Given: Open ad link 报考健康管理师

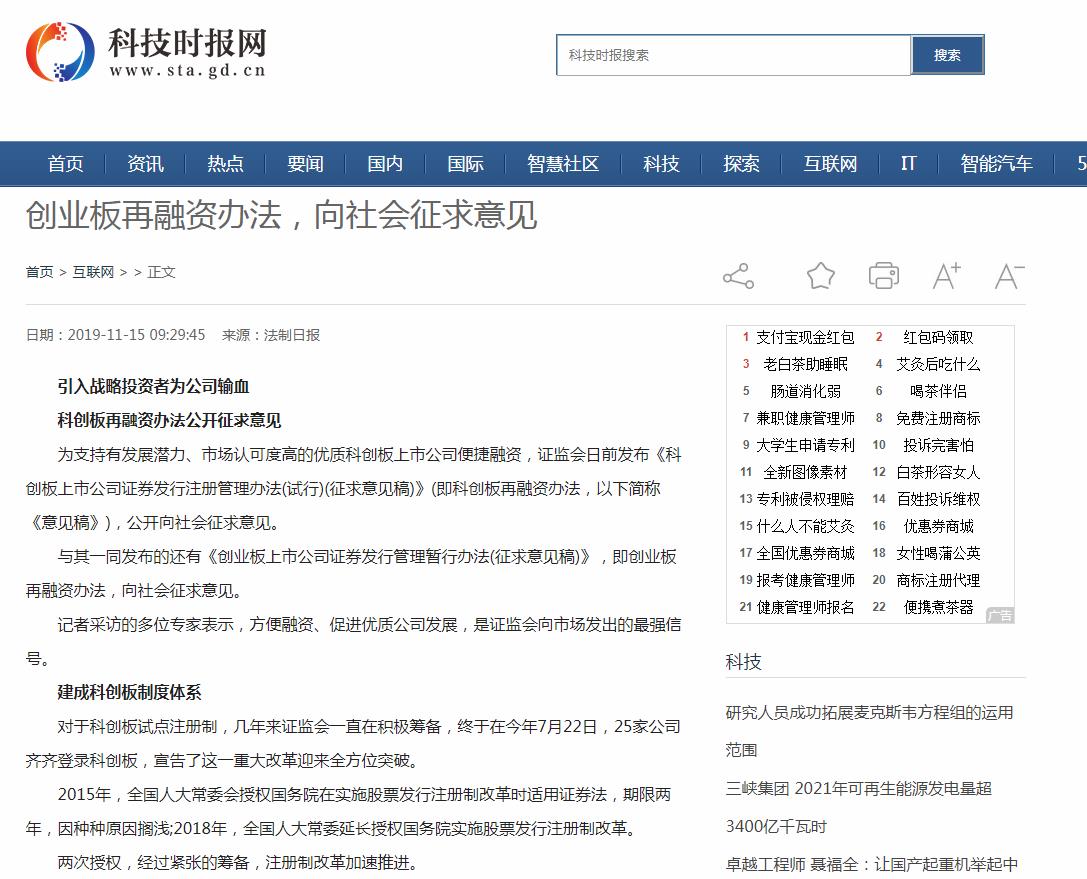Looking at the screenshot, I should coord(805,581).
